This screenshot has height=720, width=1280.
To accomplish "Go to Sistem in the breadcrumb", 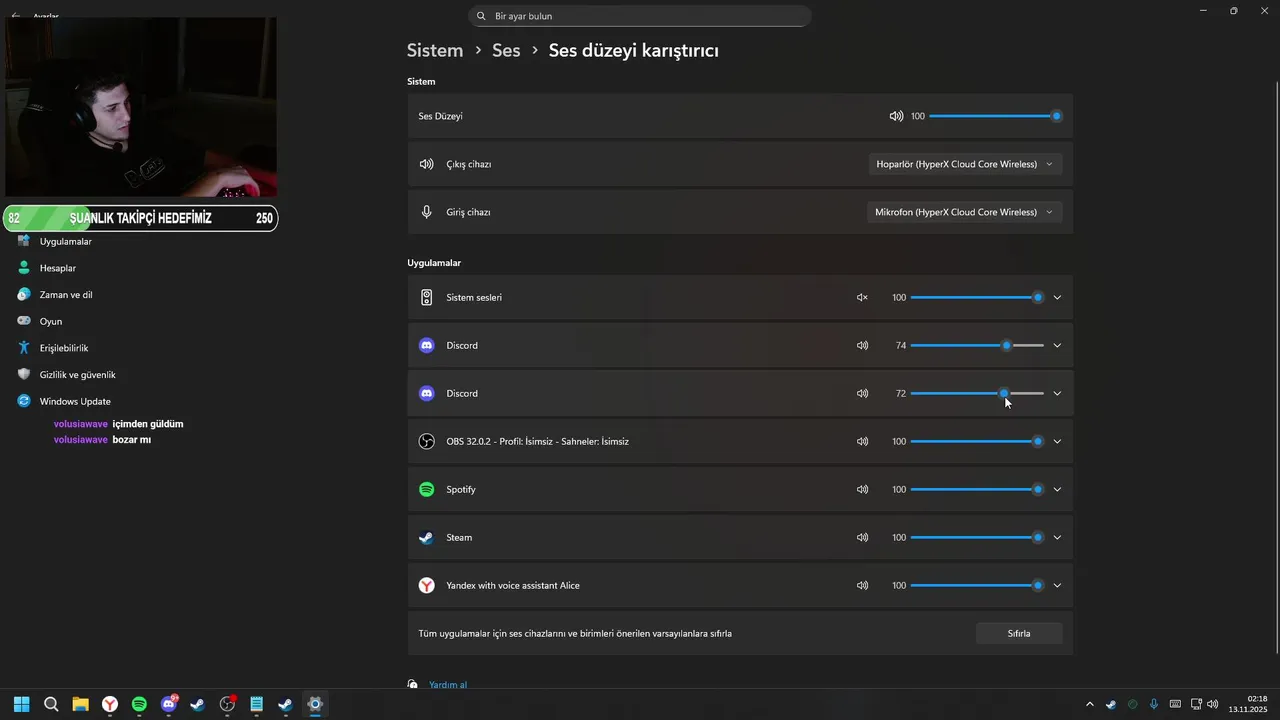I will point(434,50).
